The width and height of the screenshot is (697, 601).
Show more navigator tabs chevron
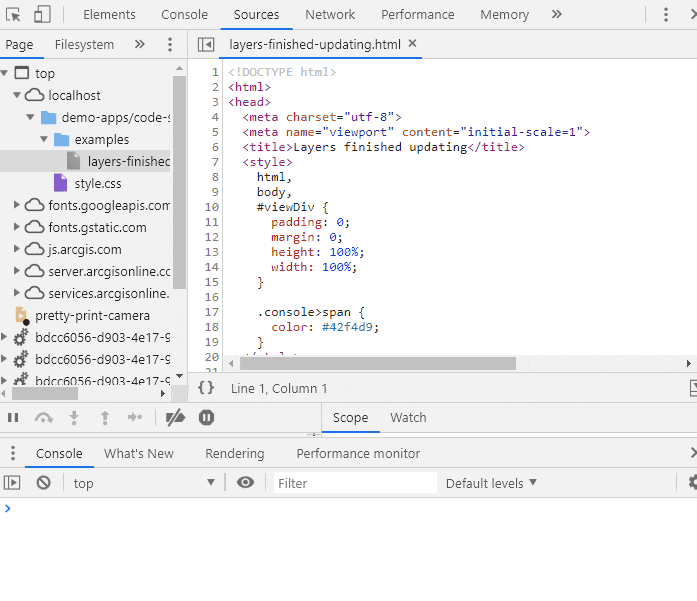(x=140, y=44)
